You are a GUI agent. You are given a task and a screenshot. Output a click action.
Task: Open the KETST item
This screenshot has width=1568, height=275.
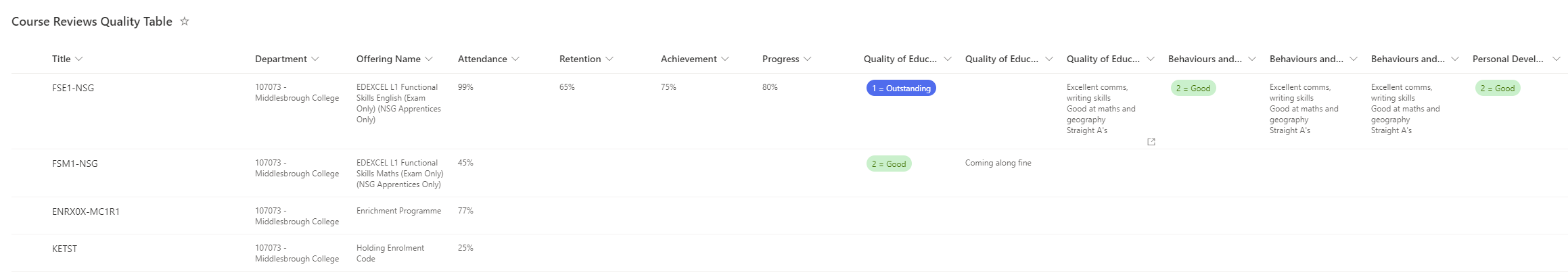[x=65, y=249]
